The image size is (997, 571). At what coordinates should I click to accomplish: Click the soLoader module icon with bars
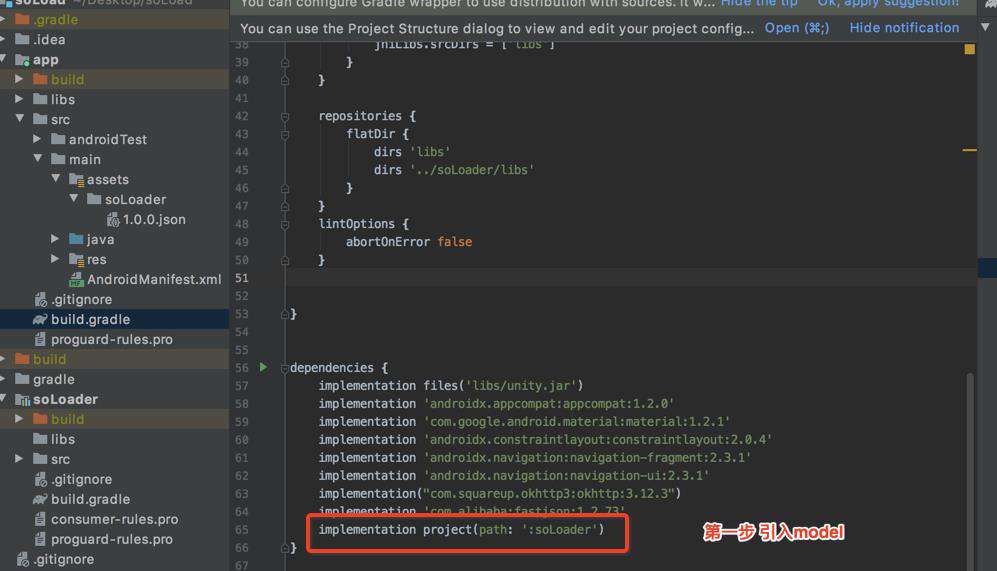pyautogui.click(x=22, y=399)
